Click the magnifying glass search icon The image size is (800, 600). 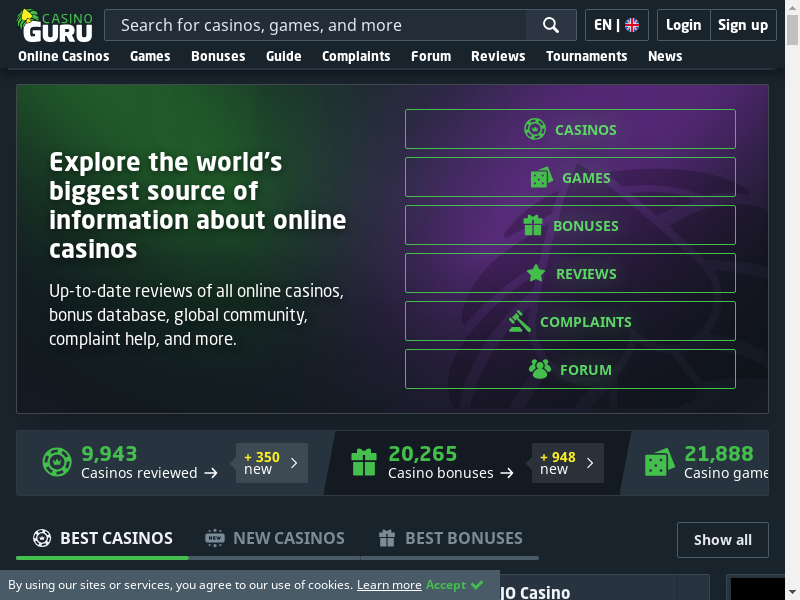[x=551, y=25]
